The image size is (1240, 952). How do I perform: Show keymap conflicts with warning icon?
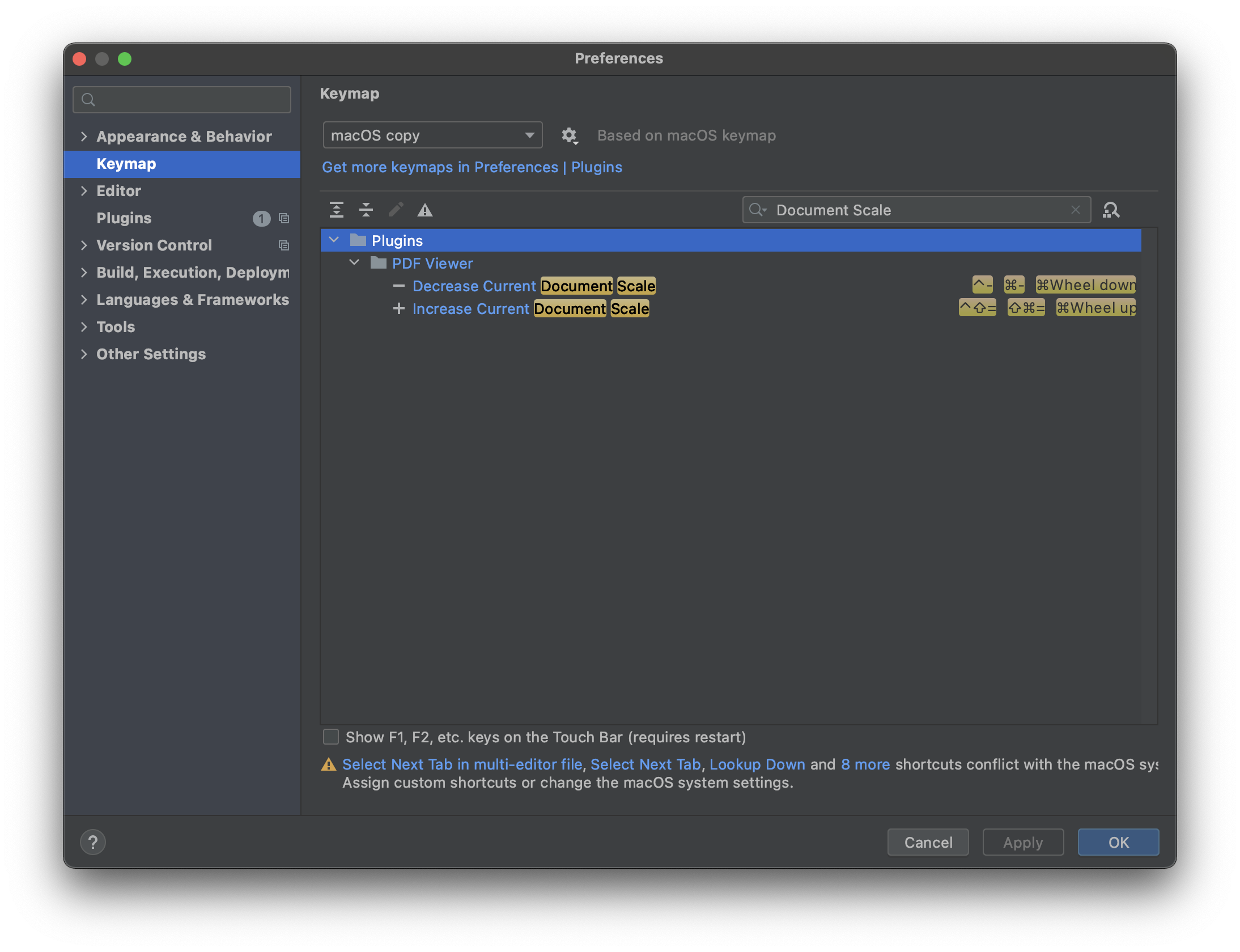coord(426,210)
